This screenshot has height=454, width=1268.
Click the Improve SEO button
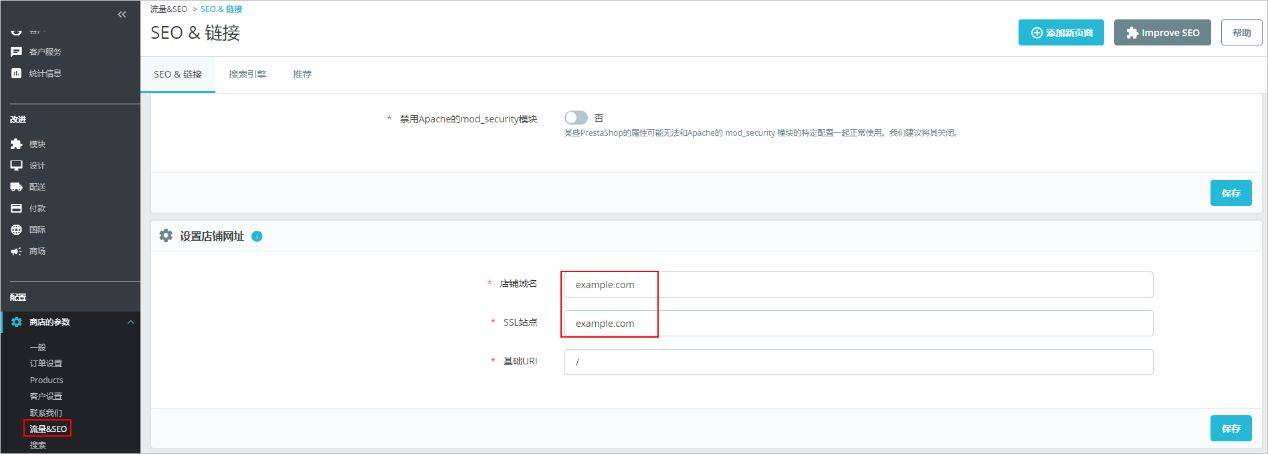click(x=1162, y=33)
